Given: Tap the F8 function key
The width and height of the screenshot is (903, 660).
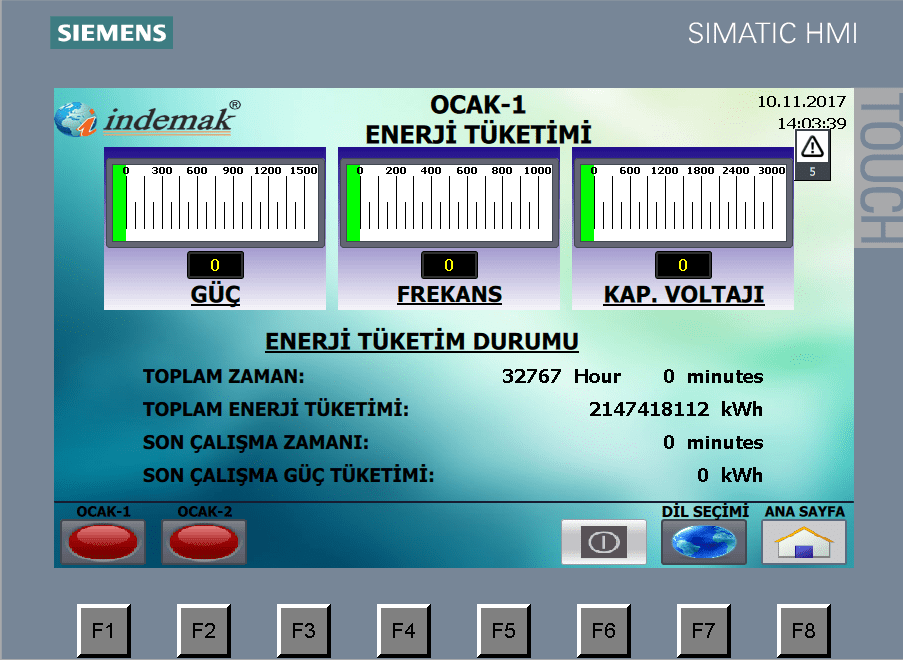Looking at the screenshot, I should [x=804, y=631].
